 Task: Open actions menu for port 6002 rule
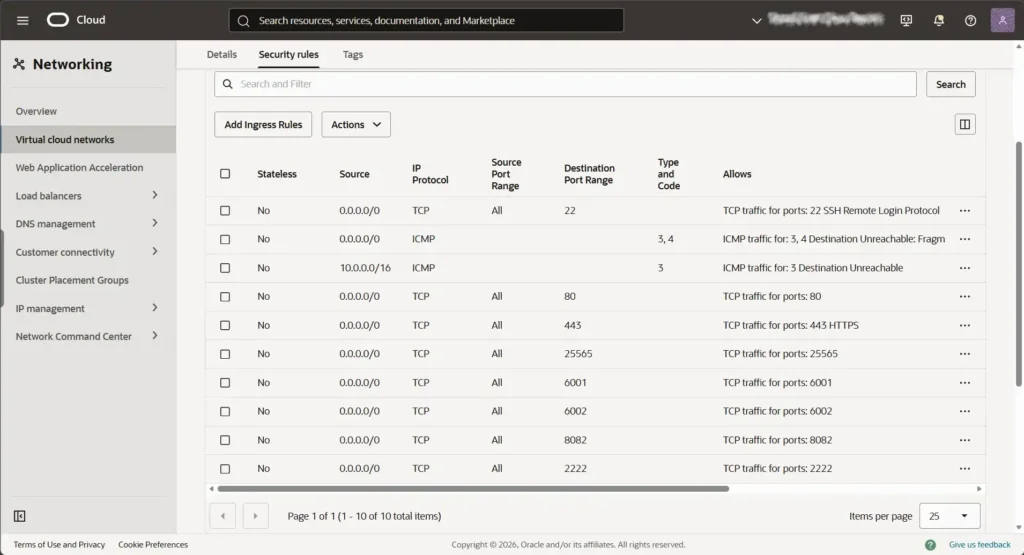coord(965,411)
